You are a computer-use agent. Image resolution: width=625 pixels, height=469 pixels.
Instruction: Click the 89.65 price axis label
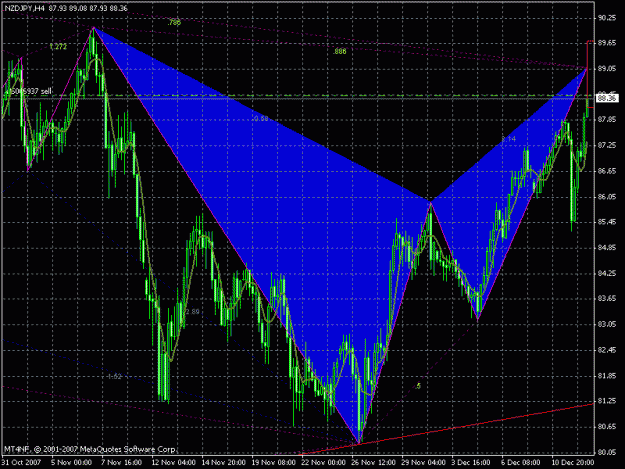pyautogui.click(x=607, y=43)
